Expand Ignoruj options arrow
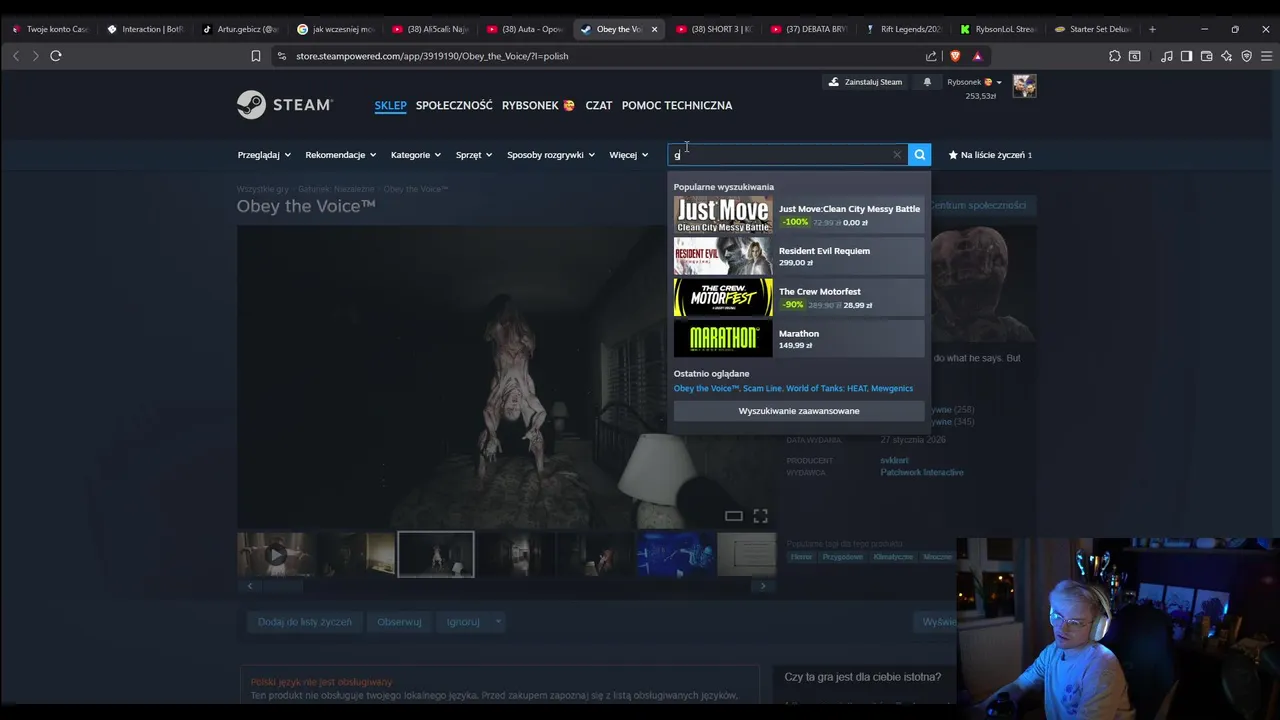 [498, 622]
